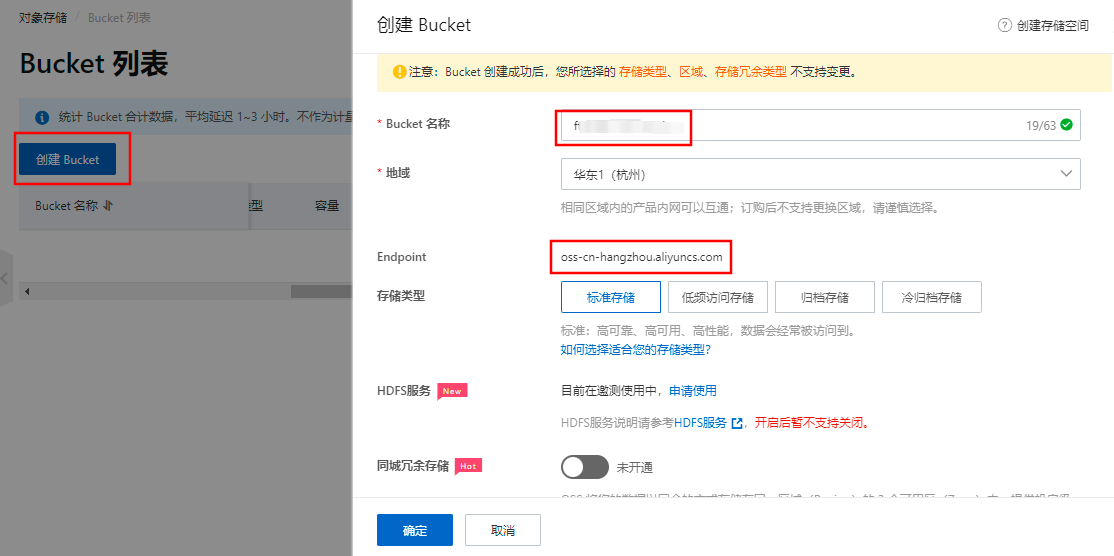This screenshot has width=1114, height=556.
Task: Cancel bucket creation with 取消
Action: [x=502, y=531]
